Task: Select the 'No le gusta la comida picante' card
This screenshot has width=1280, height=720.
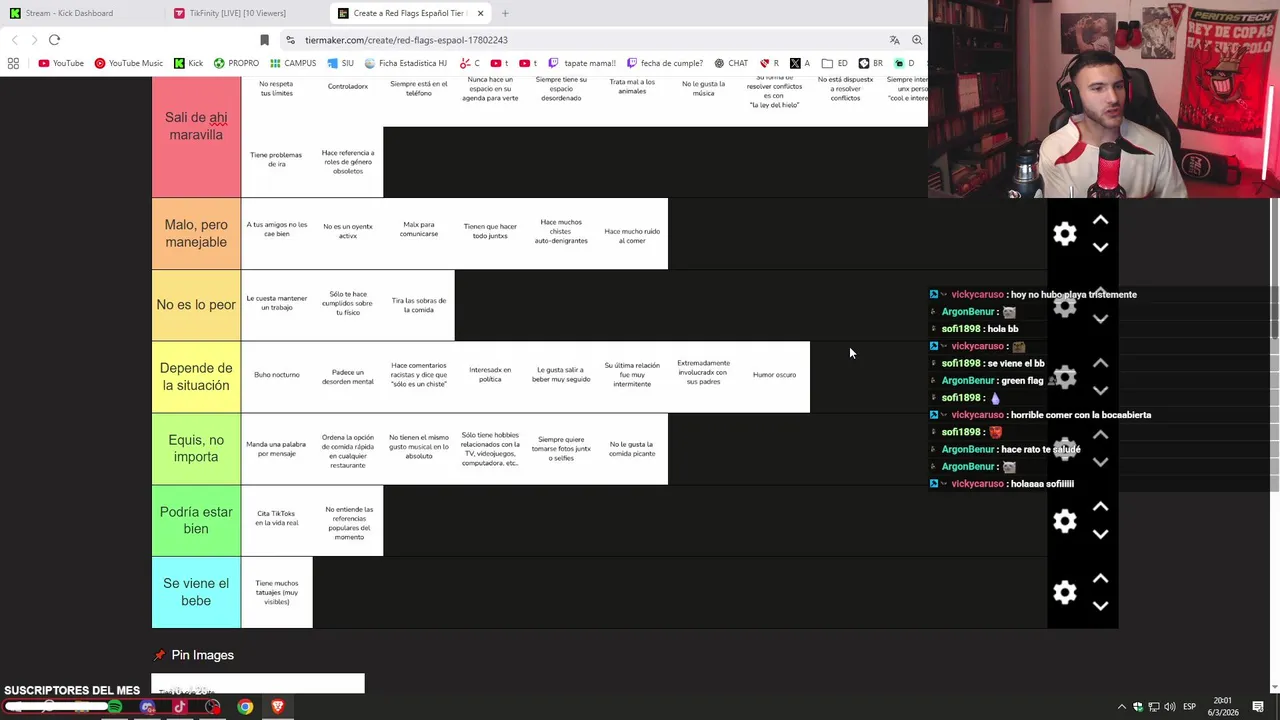Action: pos(632,449)
